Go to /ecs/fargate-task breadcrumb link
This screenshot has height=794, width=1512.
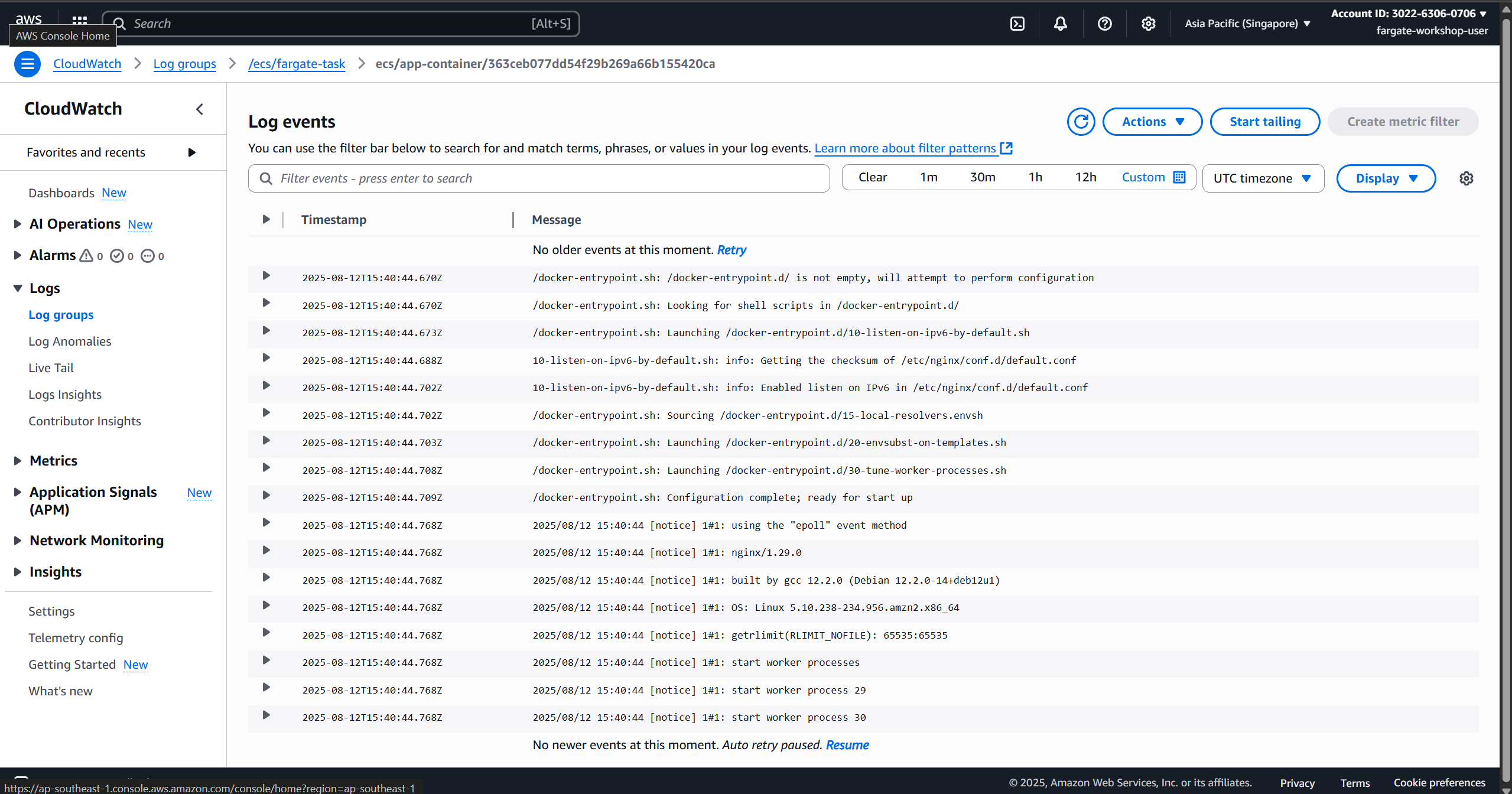point(297,64)
